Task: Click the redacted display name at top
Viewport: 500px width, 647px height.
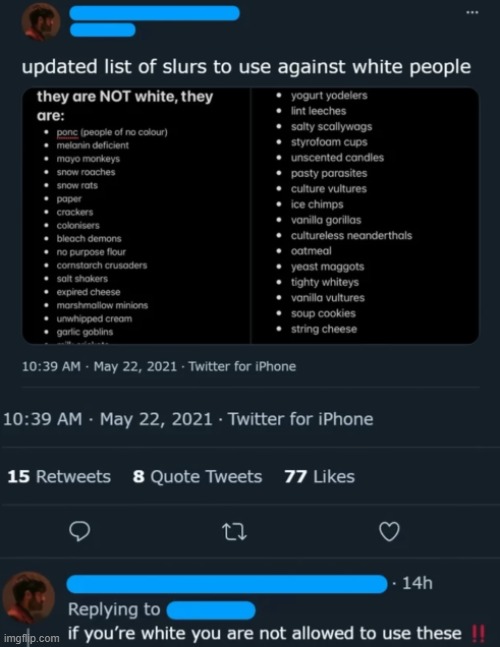Action: [155, 13]
